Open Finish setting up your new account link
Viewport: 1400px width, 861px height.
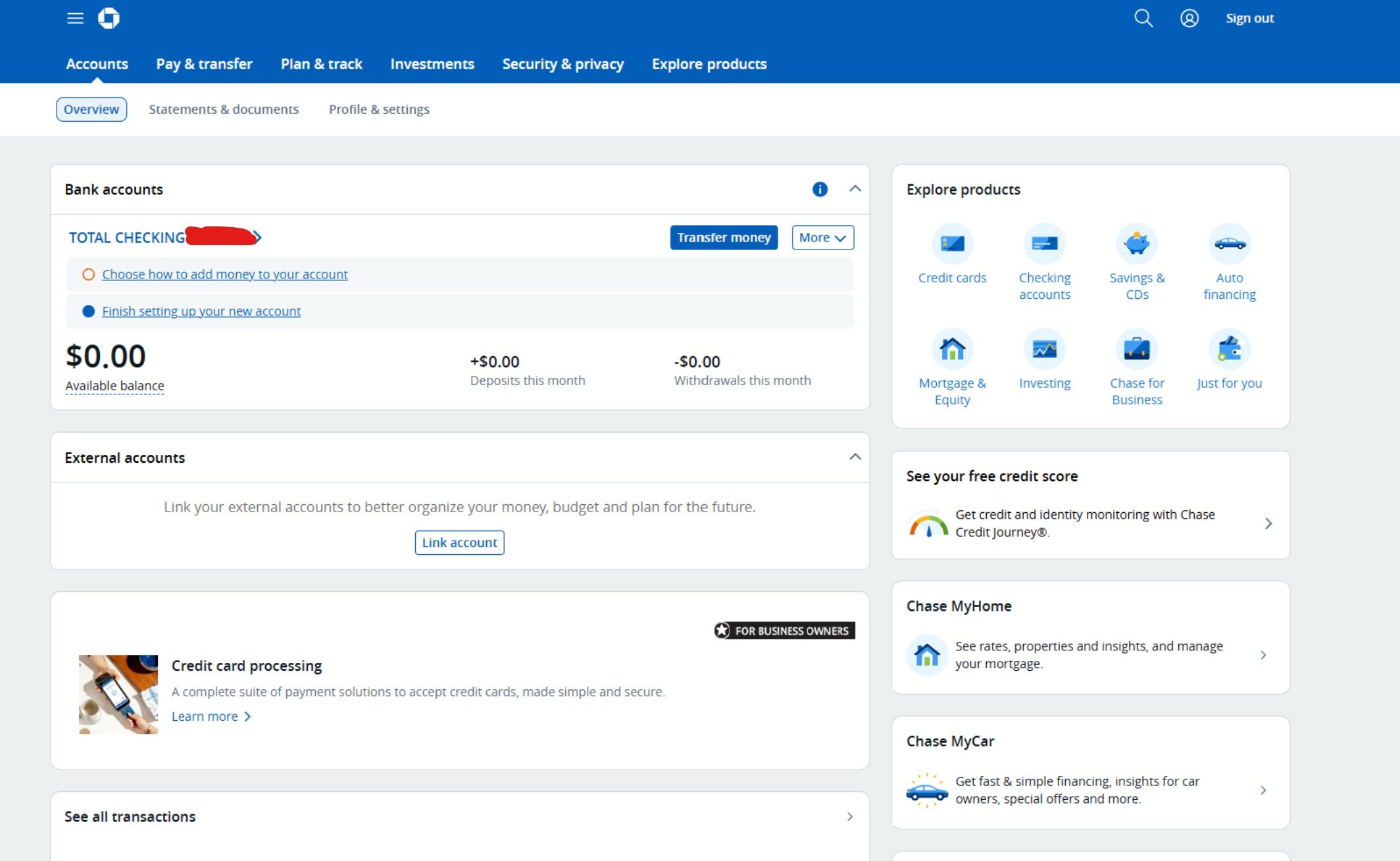coord(201,311)
